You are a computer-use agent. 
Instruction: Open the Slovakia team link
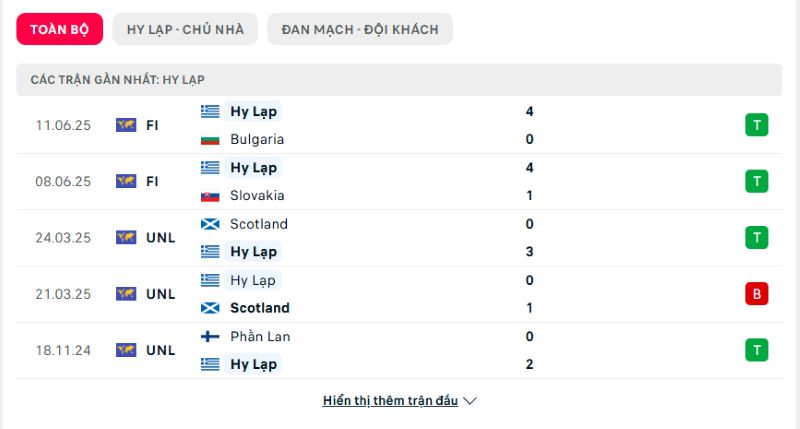(x=257, y=196)
